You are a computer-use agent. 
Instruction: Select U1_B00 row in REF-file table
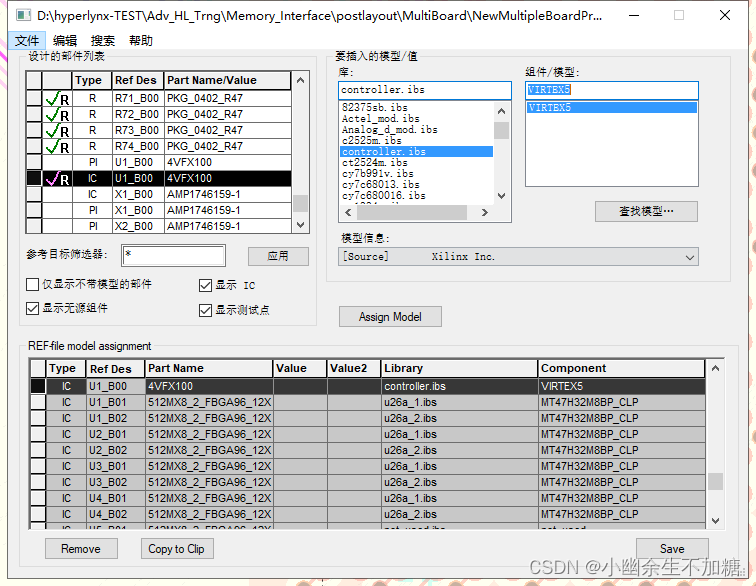click(x=367, y=386)
